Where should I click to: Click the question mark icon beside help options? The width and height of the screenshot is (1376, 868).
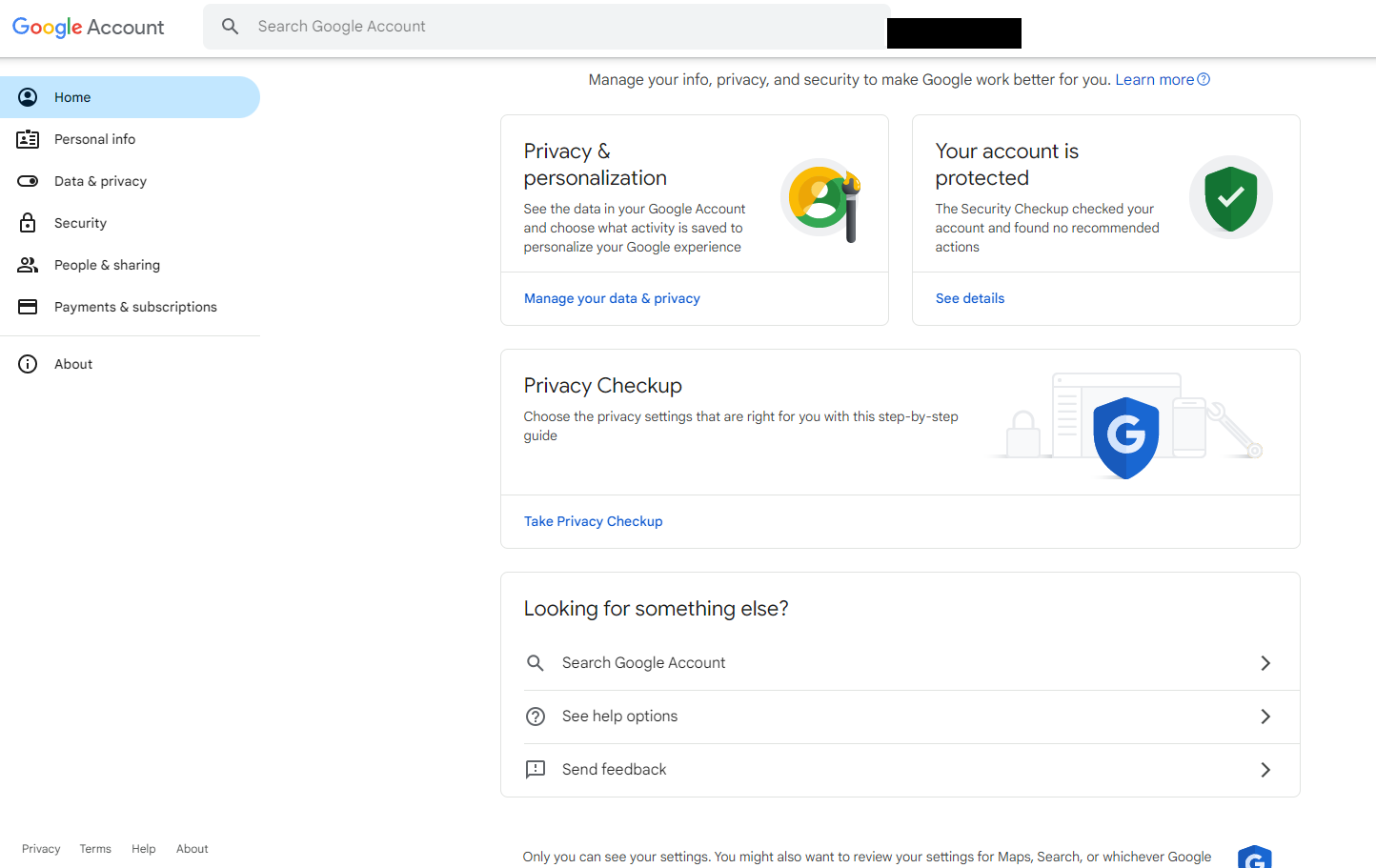click(x=536, y=717)
